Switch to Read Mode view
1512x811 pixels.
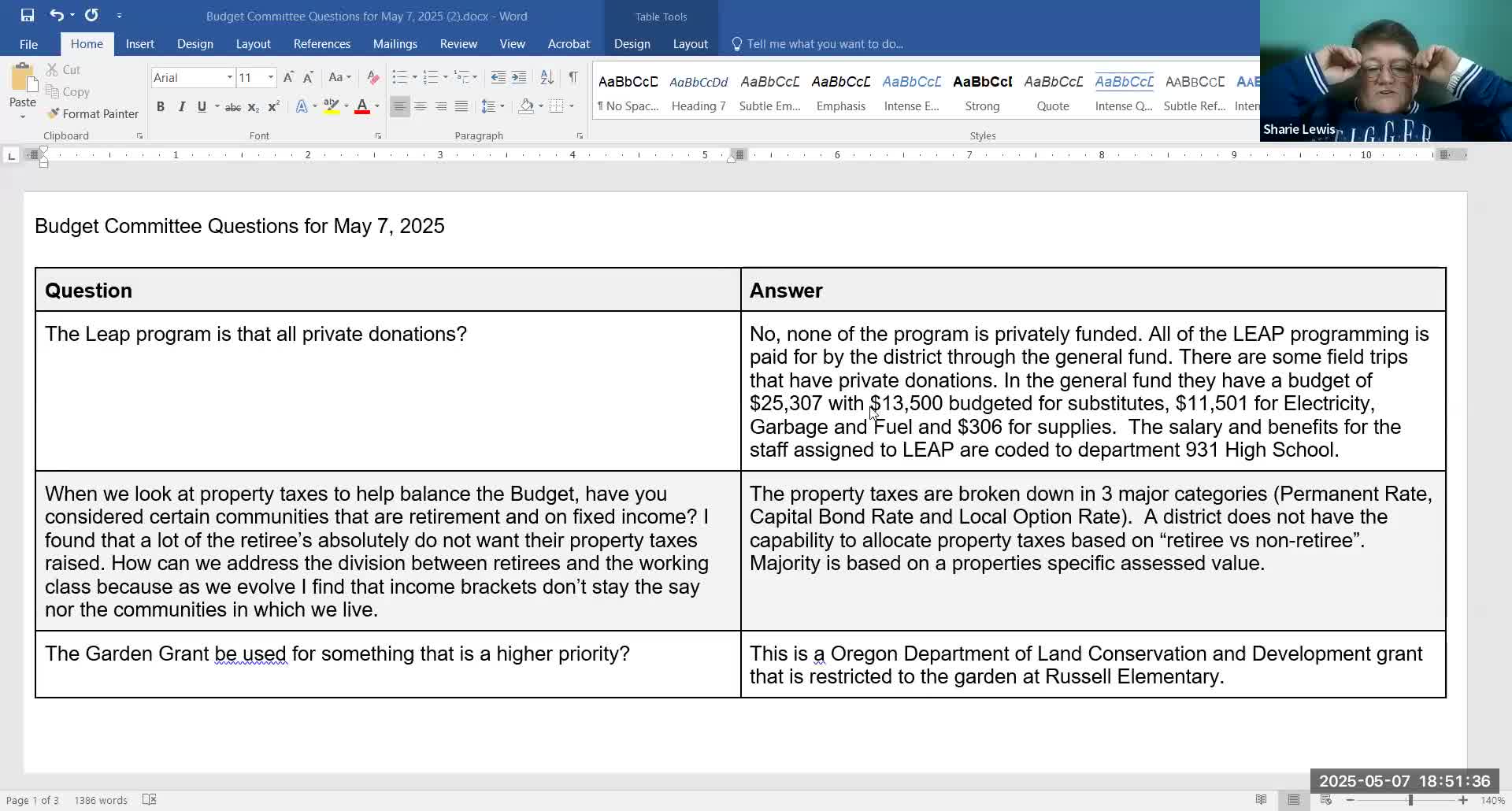1262,800
